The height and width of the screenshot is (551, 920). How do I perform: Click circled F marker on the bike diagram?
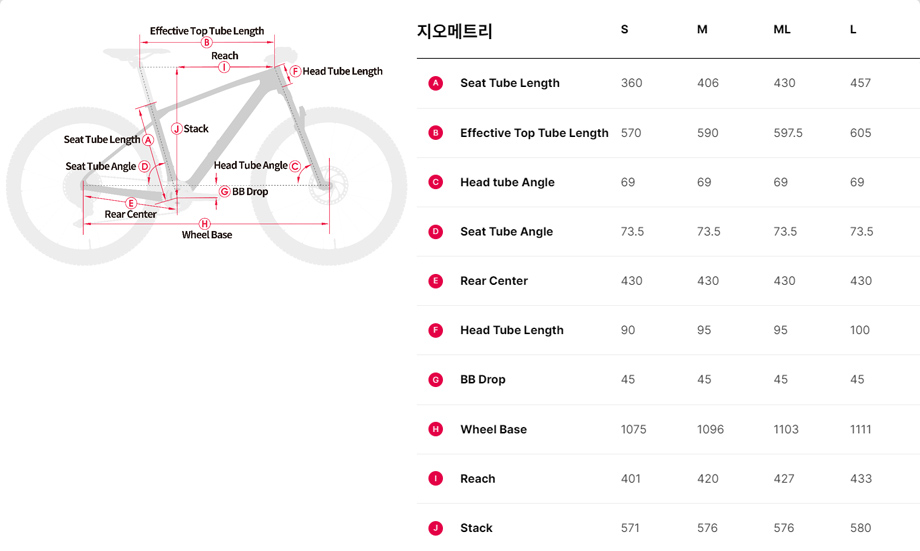(x=295, y=71)
